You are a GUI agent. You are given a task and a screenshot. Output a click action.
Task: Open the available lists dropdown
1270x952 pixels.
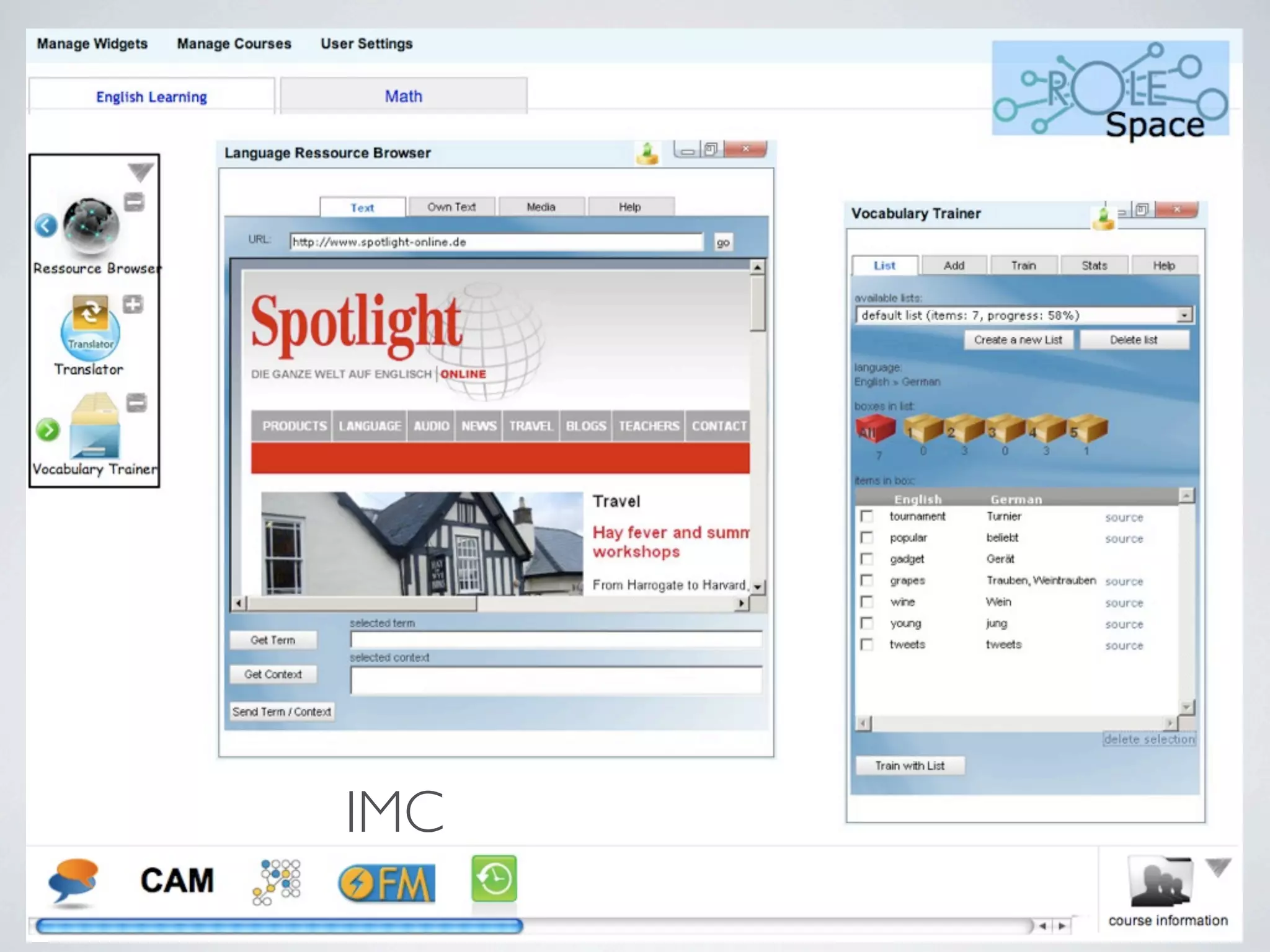(1184, 315)
